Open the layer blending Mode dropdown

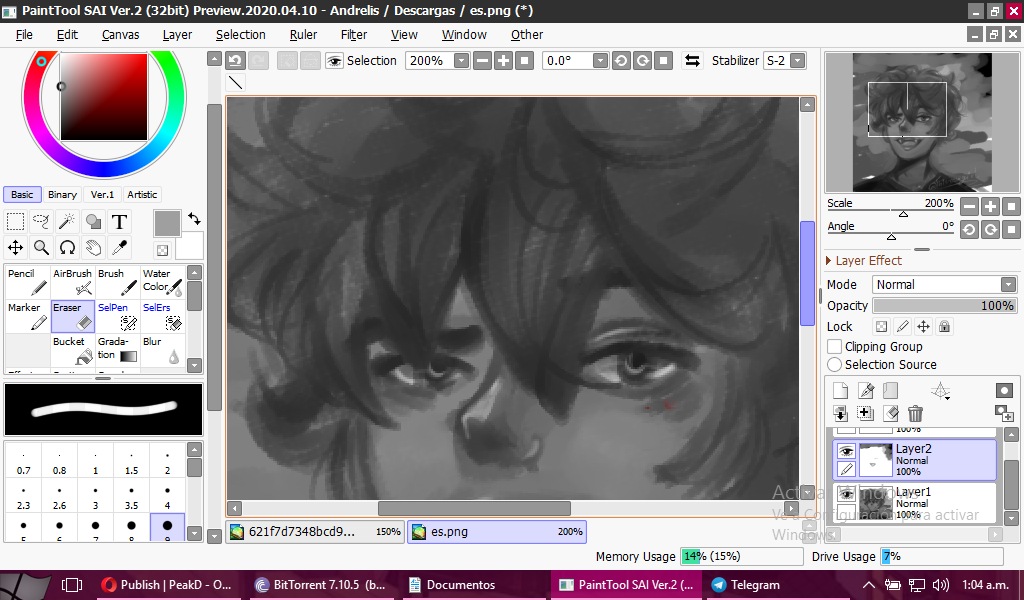944,285
